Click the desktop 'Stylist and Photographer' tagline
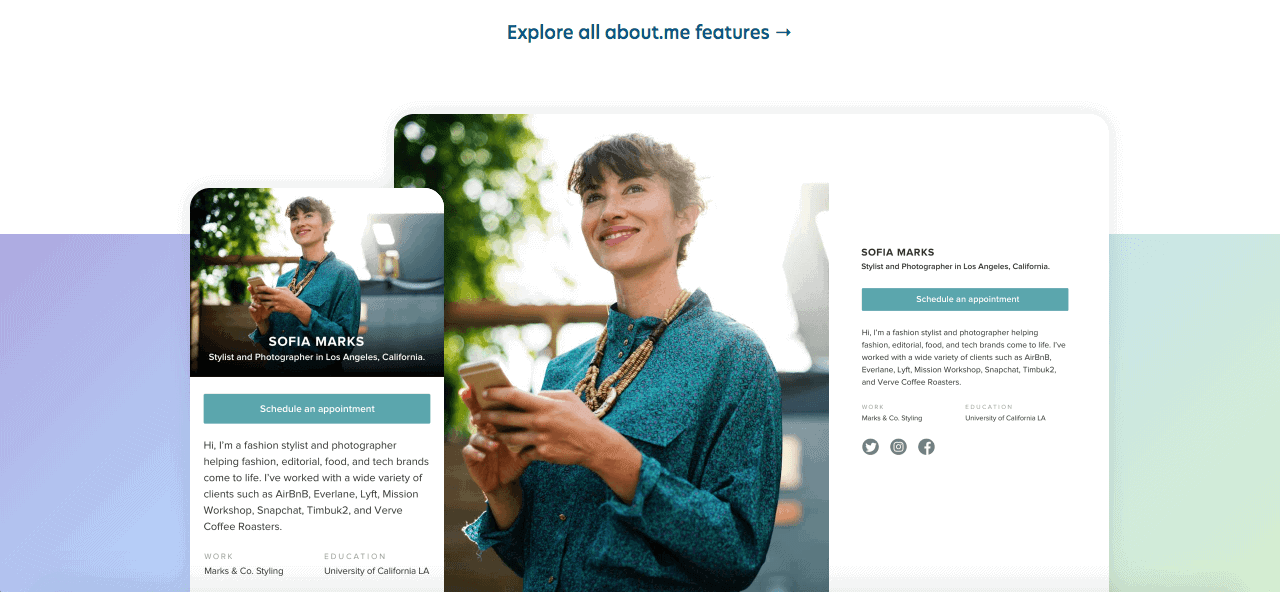The width and height of the screenshot is (1280, 592). 955,267
